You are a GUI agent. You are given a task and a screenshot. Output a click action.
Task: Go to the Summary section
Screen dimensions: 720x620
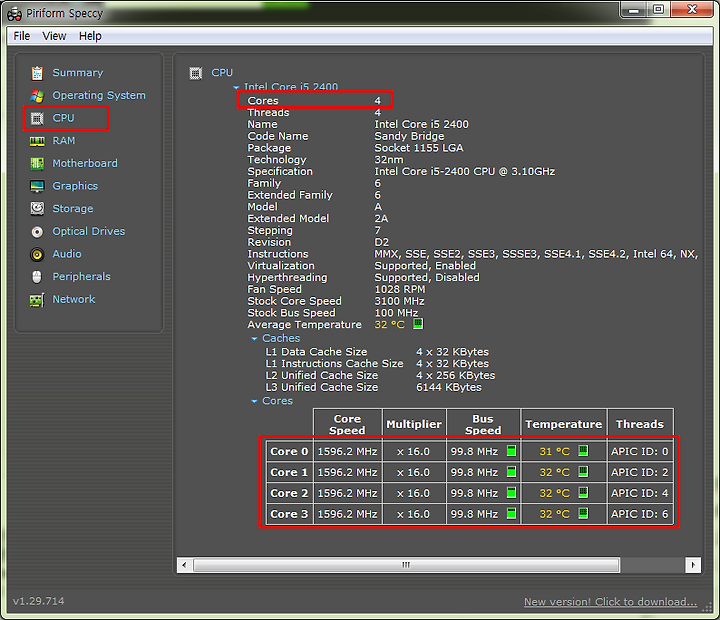coord(78,73)
